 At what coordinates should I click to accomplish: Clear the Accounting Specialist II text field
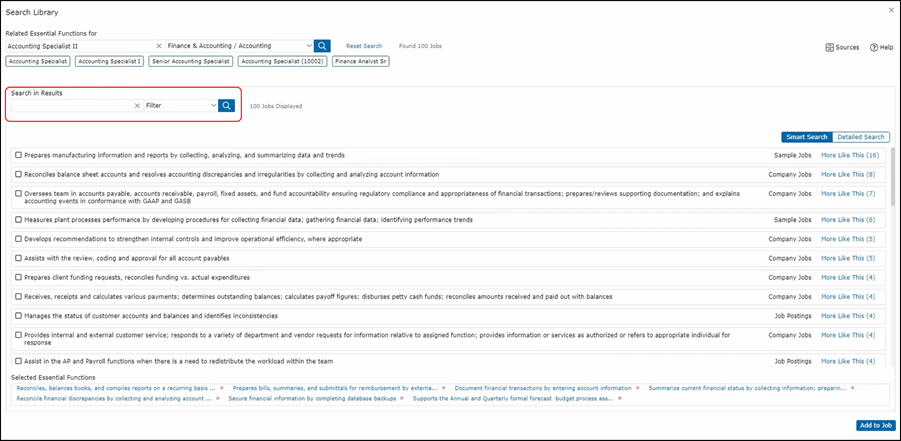pos(159,46)
